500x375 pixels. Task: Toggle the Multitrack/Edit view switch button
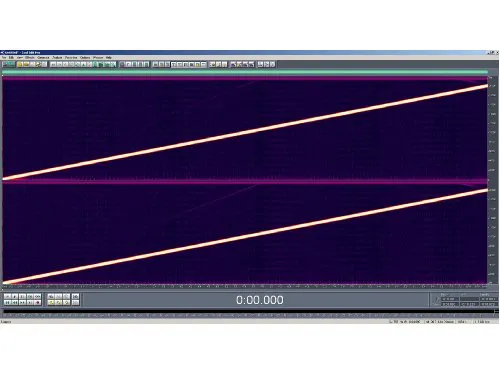(8, 64)
